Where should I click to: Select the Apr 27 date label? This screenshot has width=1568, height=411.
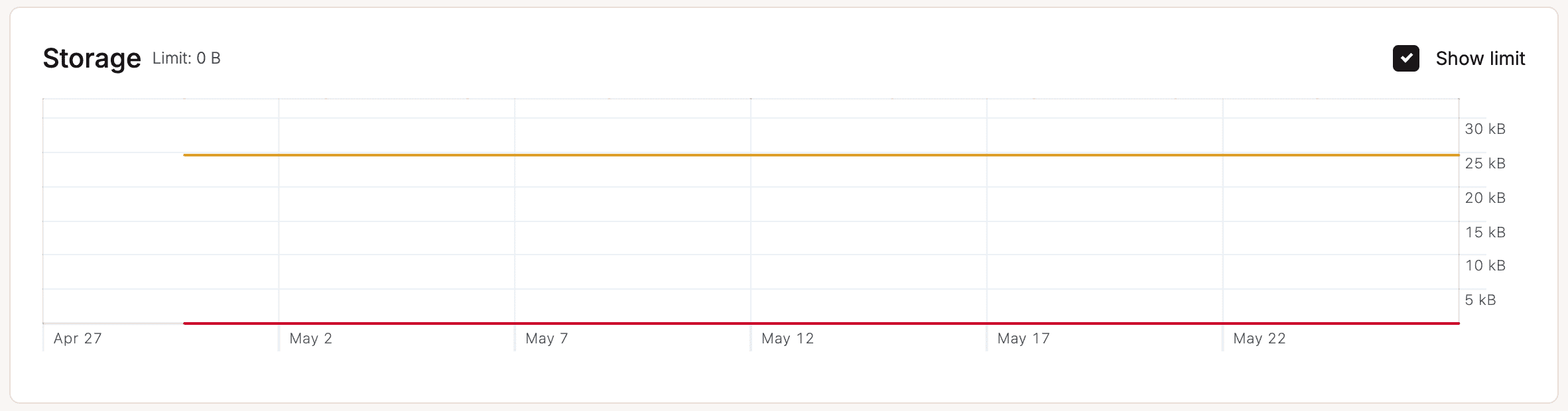pos(78,339)
